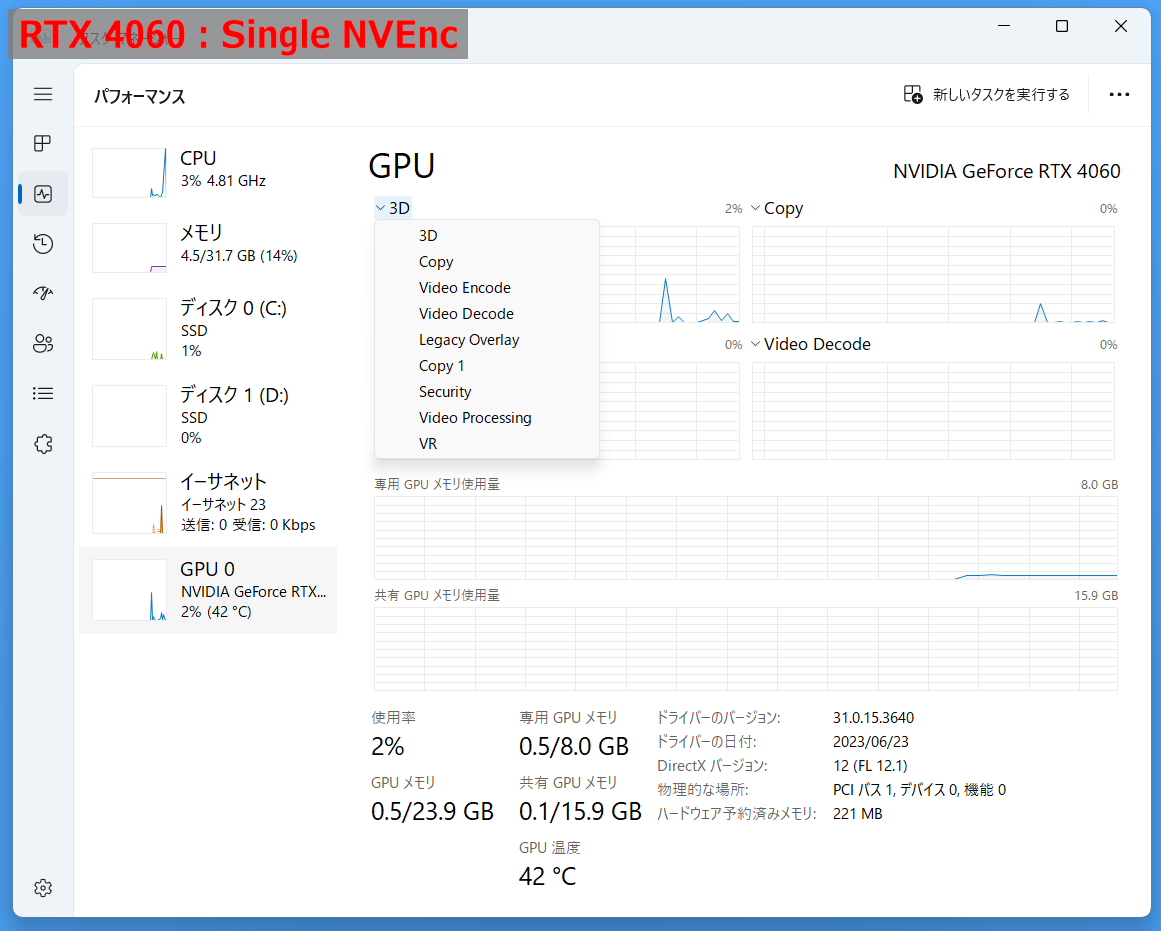Go to the Processes page icon
1161x931 pixels.
click(43, 143)
